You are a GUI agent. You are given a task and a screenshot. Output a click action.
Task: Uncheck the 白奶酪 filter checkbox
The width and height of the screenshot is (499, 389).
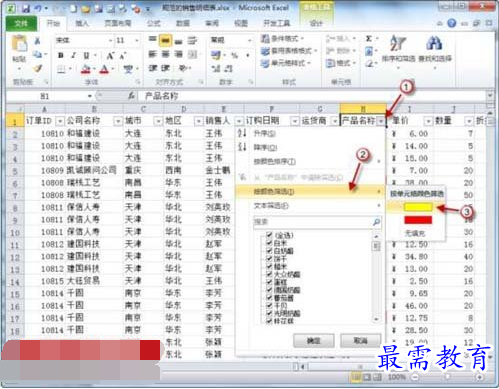[x=269, y=250]
